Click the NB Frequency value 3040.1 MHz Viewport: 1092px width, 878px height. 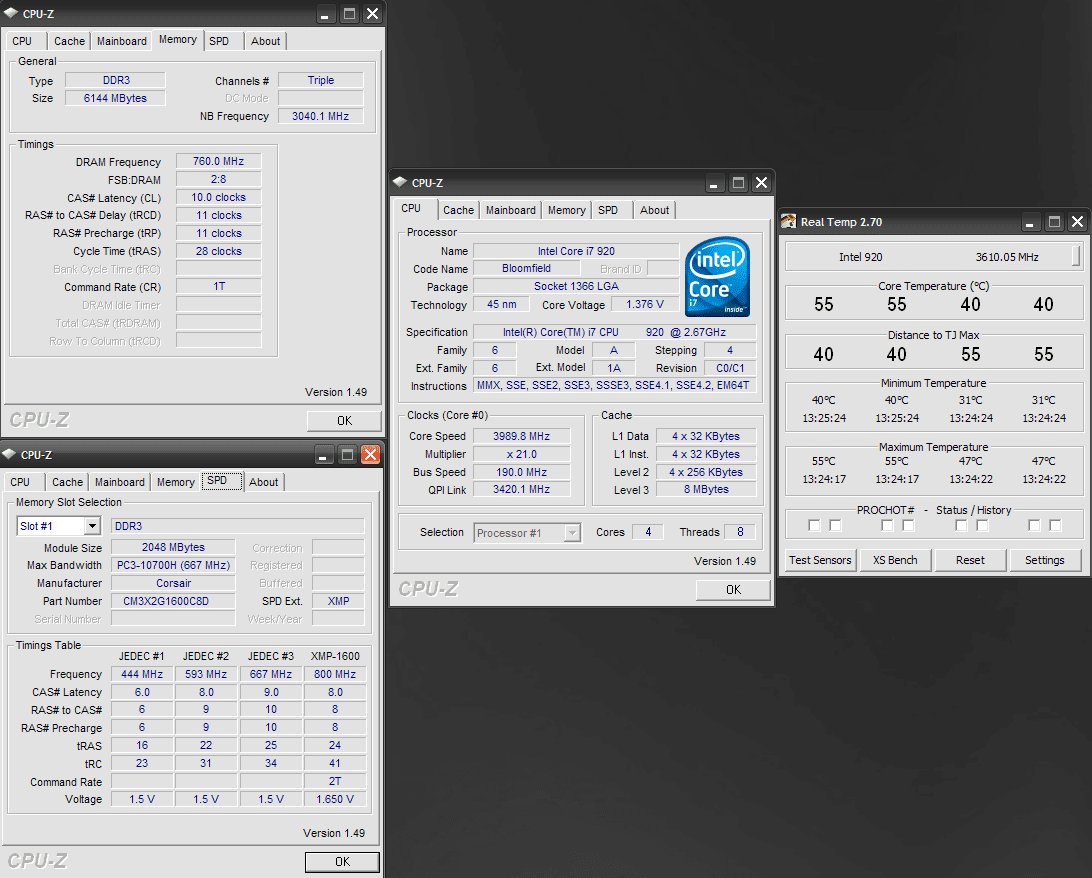pyautogui.click(x=320, y=116)
